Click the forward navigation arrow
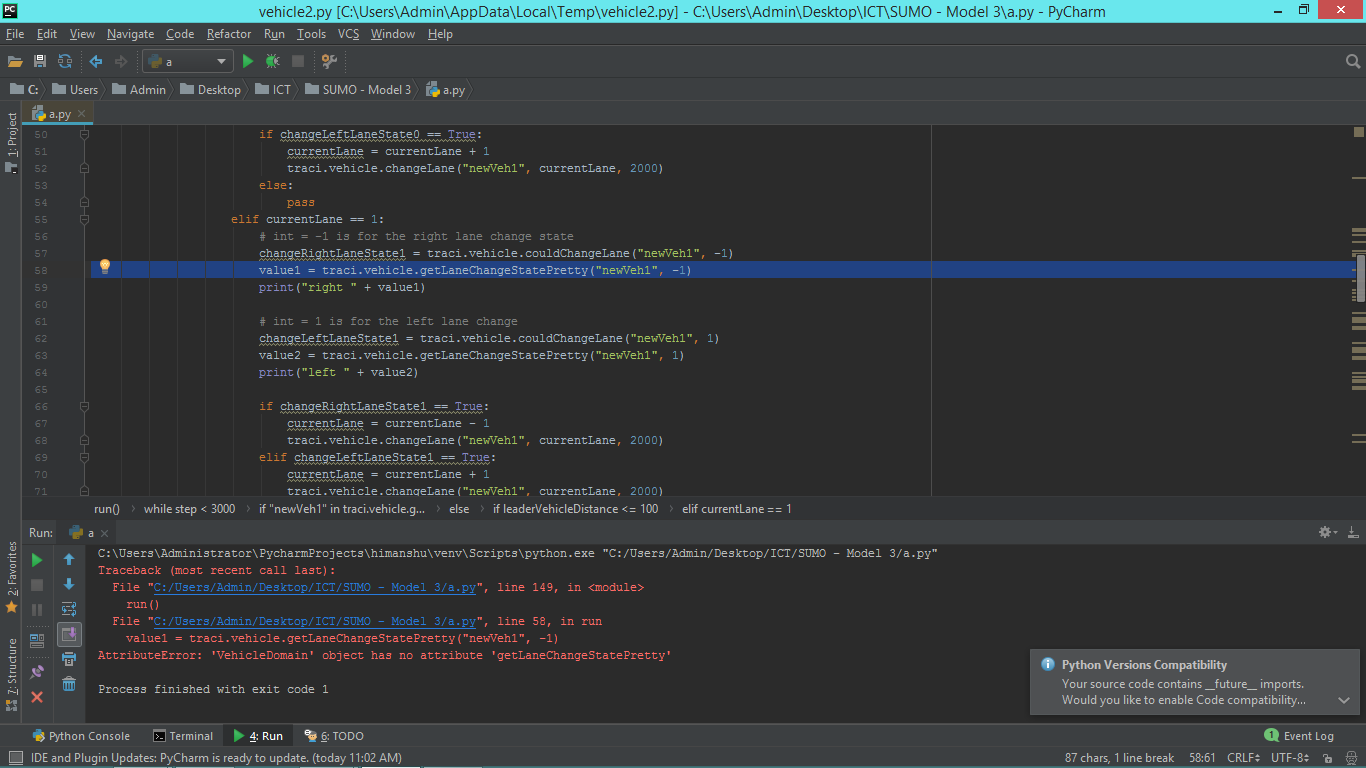Image resolution: width=1366 pixels, height=768 pixels. [122, 62]
